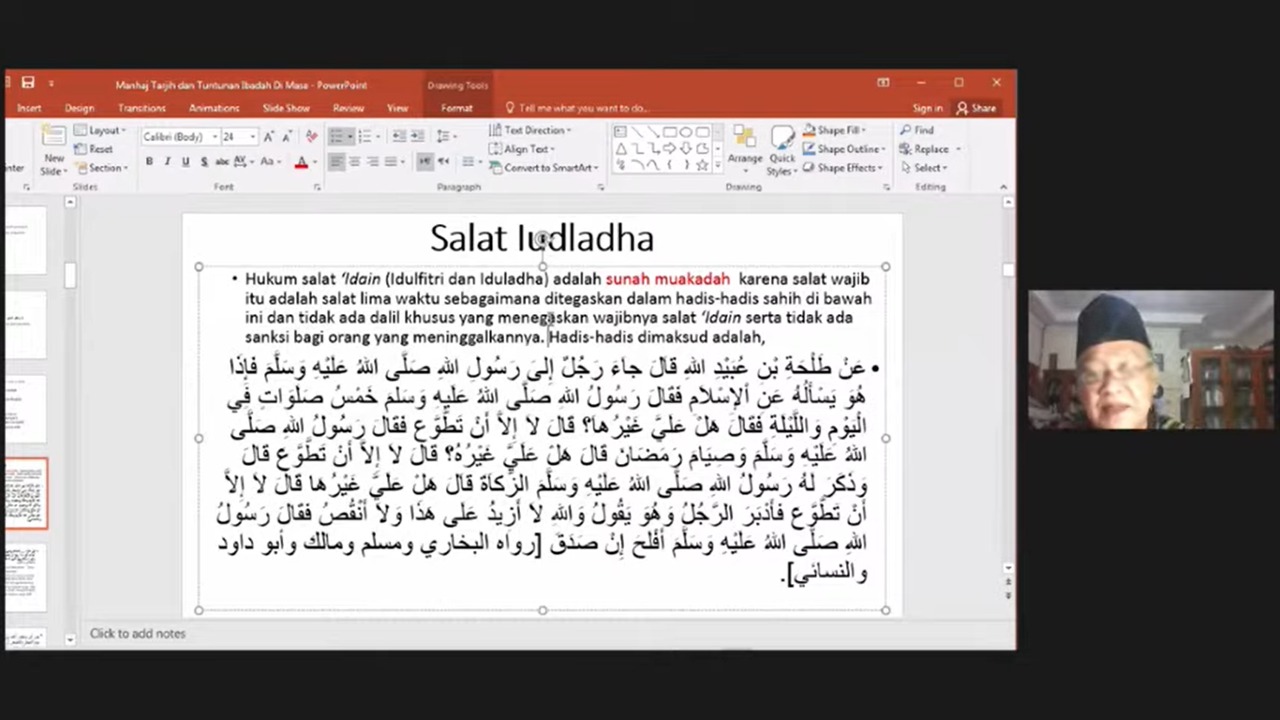Toggle Align Left paragraph alignment

click(336, 161)
